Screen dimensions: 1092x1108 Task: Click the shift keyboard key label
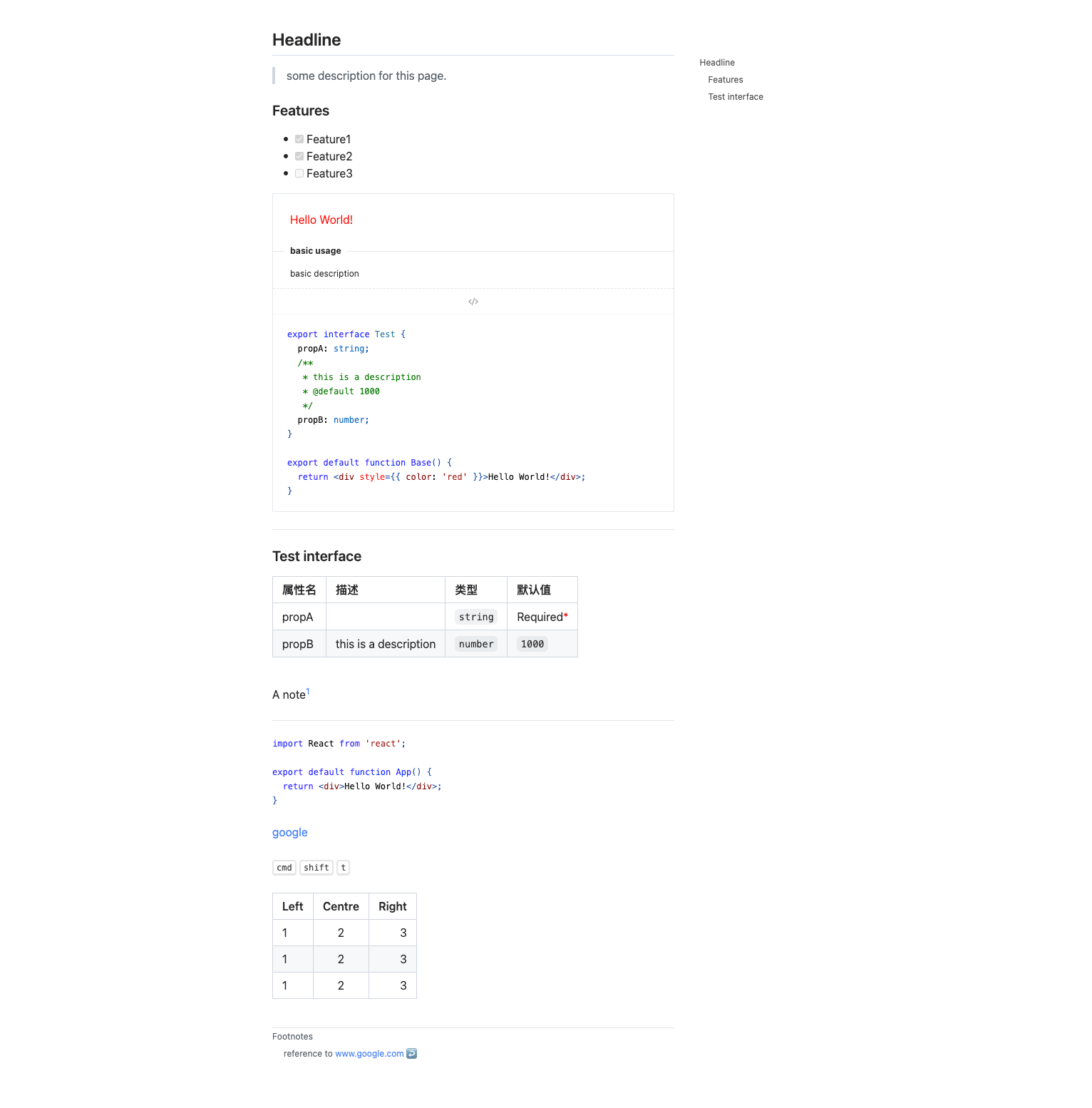(x=316, y=868)
